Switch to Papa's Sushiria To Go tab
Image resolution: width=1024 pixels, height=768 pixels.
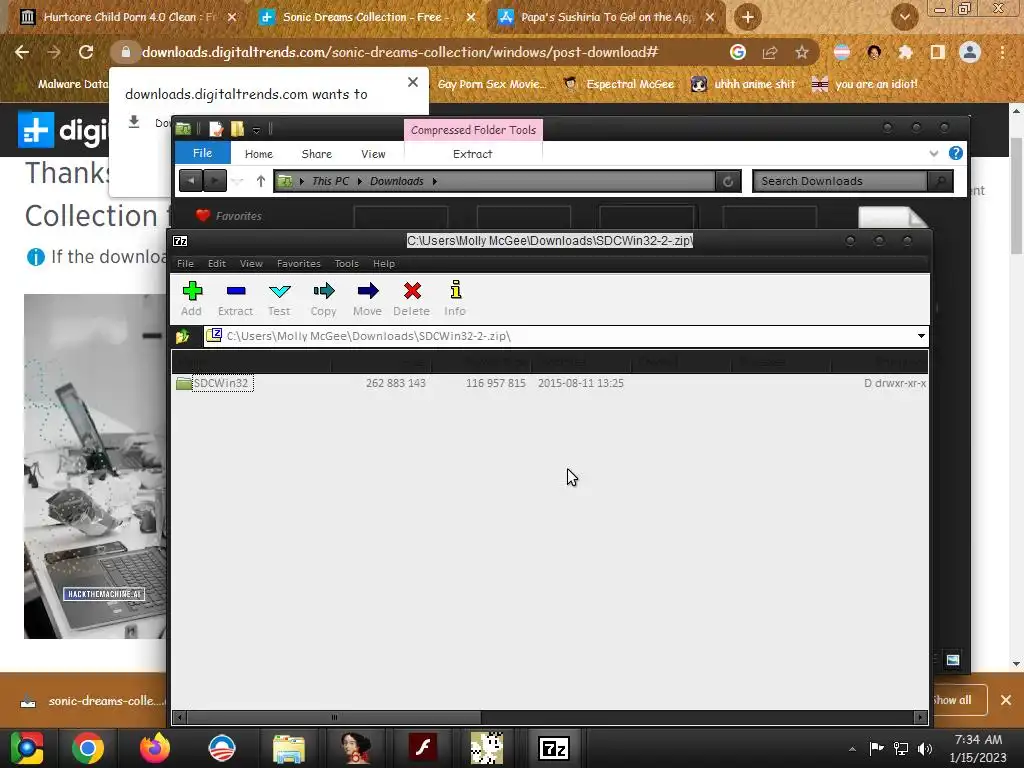coord(606,17)
